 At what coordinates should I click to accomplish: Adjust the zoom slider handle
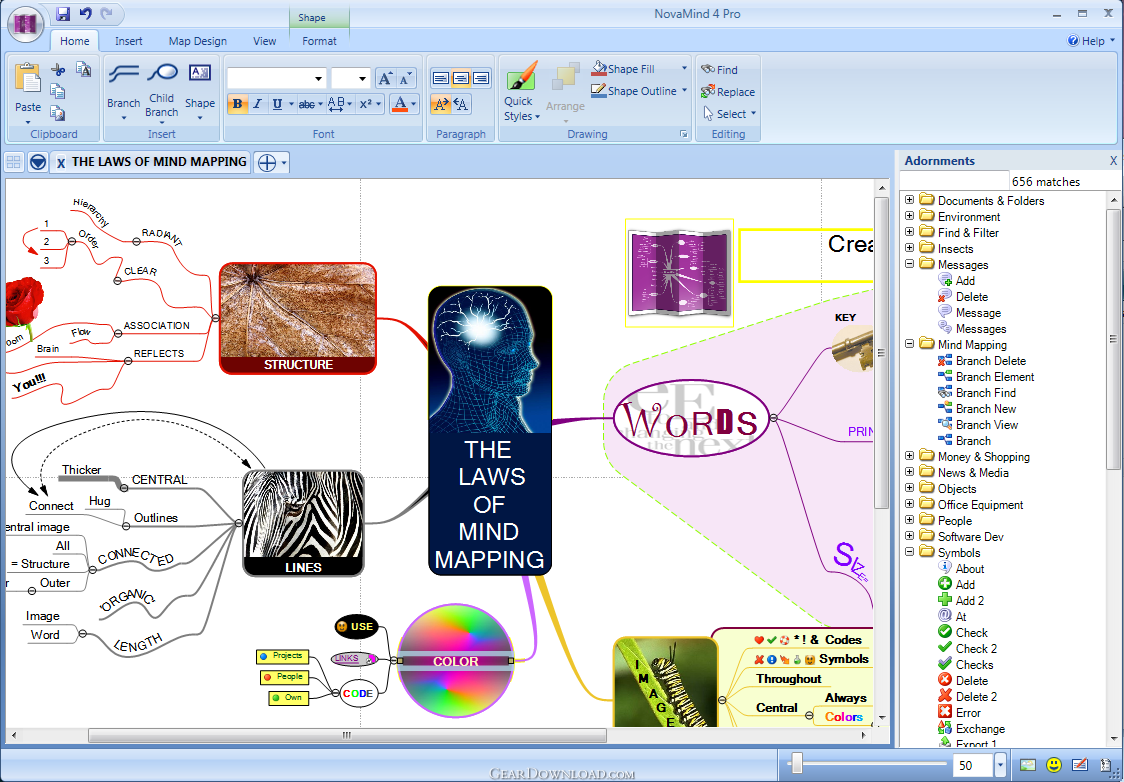pos(796,763)
